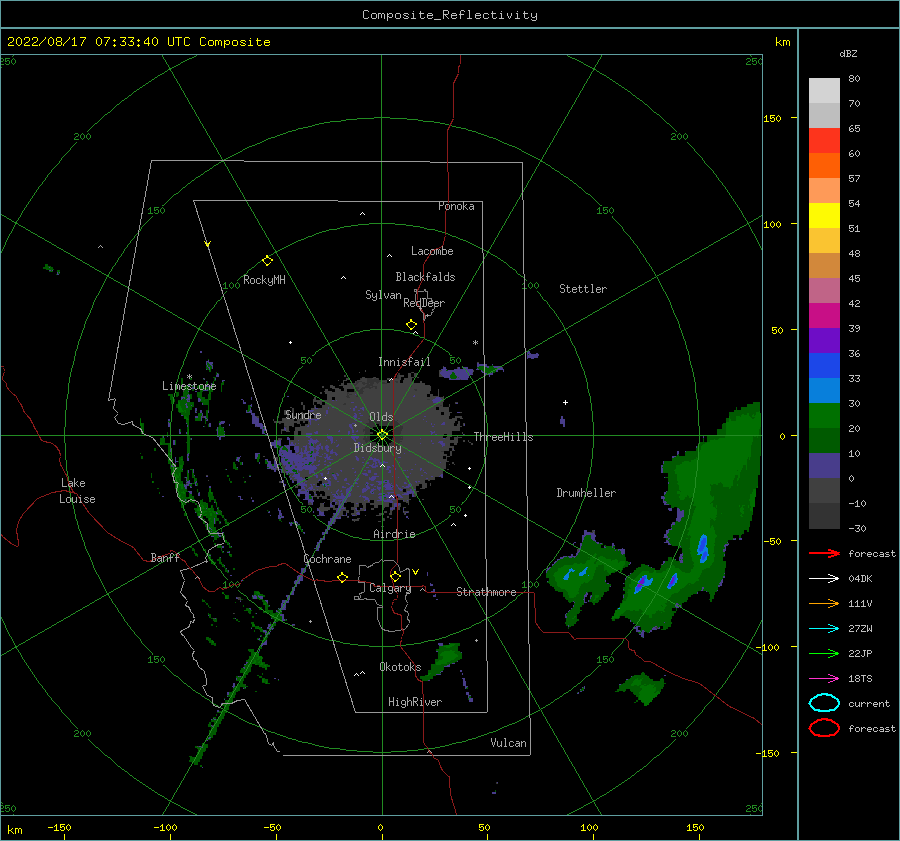The height and width of the screenshot is (841, 900).
Task: Click the Didsbury label
Action: 378,448
